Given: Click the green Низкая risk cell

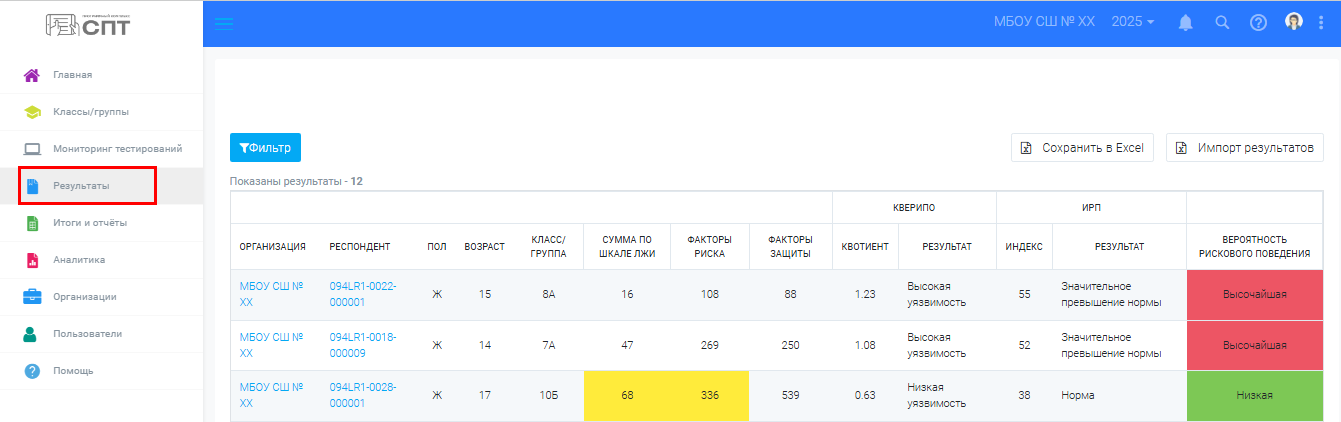Looking at the screenshot, I should (x=1254, y=395).
